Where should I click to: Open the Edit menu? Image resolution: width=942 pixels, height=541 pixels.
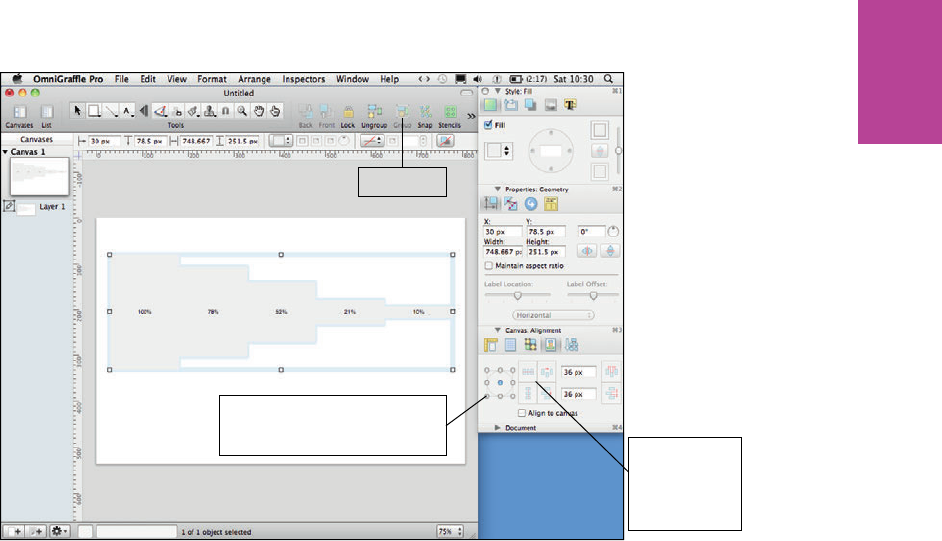[148, 79]
